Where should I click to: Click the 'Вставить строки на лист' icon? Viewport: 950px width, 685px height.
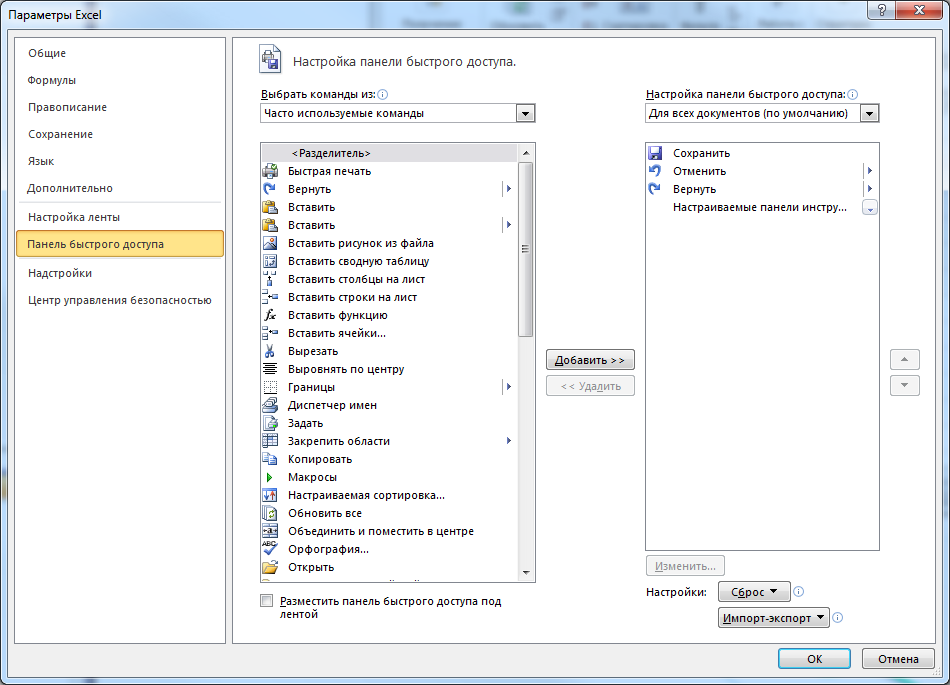tap(270, 297)
